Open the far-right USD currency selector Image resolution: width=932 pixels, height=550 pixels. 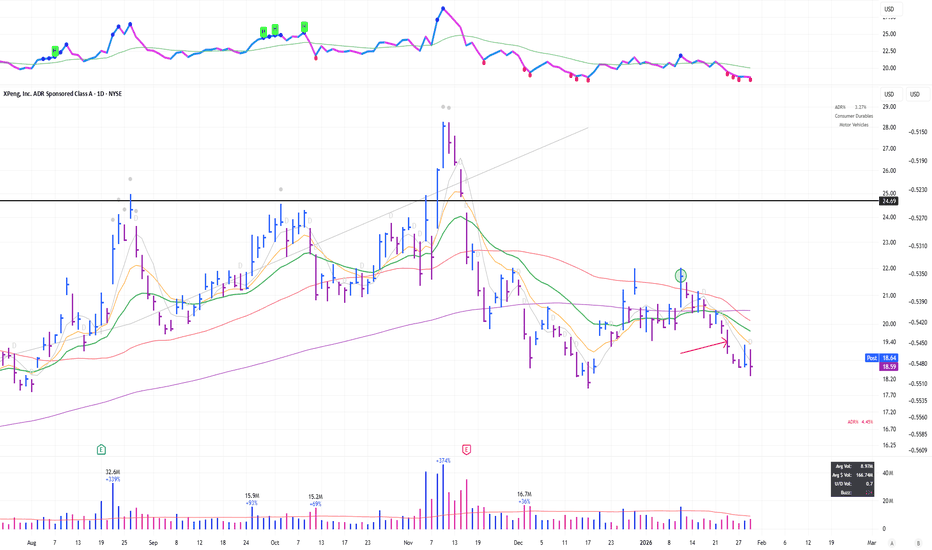pos(915,94)
